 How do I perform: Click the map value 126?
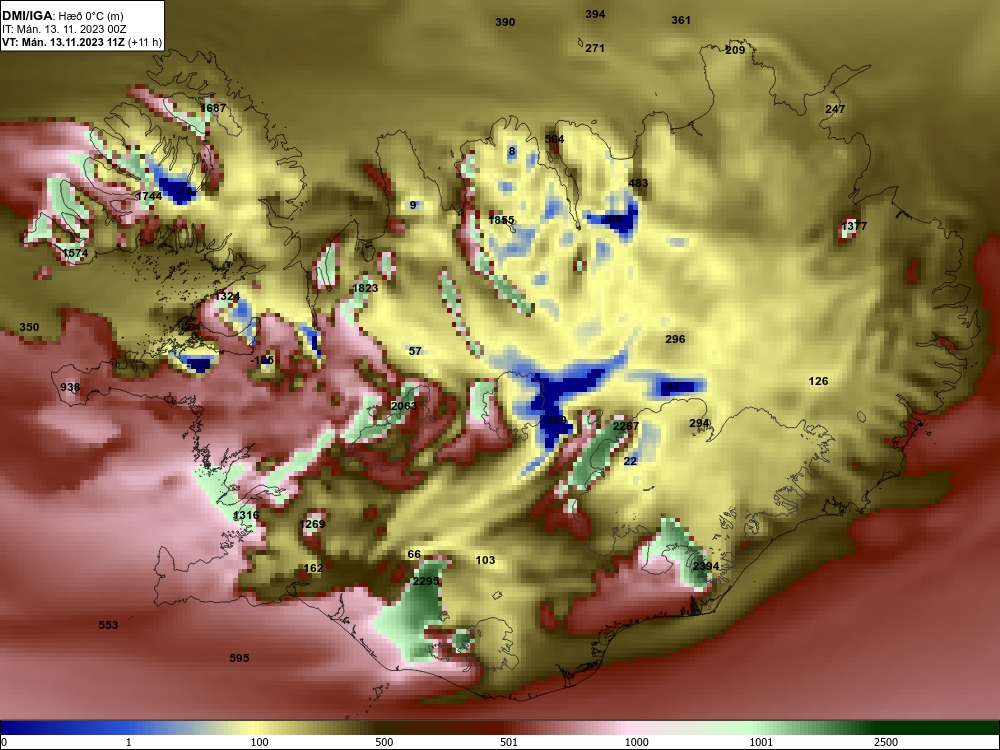[x=818, y=381]
